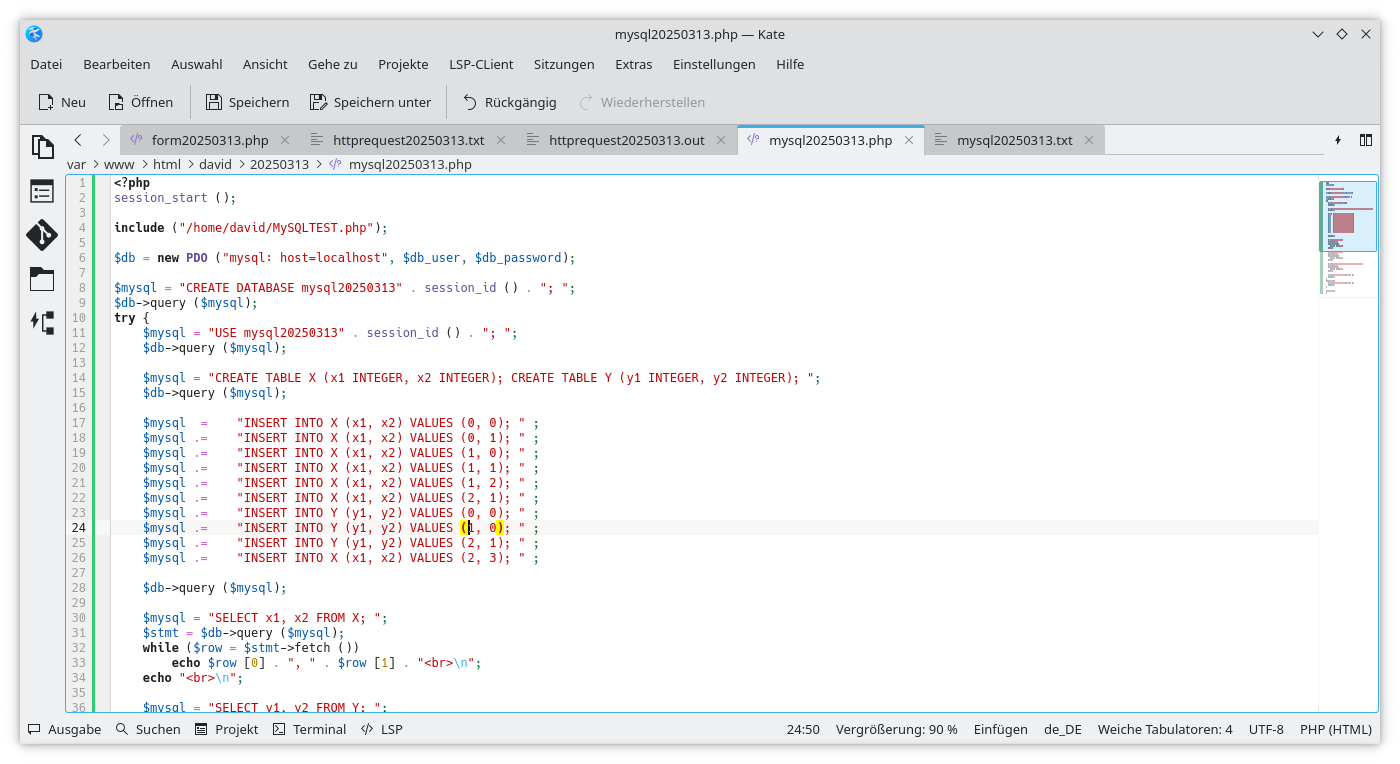Open the Filesystem browser sidebar
This screenshot has width=1400, height=764.
[x=42, y=280]
